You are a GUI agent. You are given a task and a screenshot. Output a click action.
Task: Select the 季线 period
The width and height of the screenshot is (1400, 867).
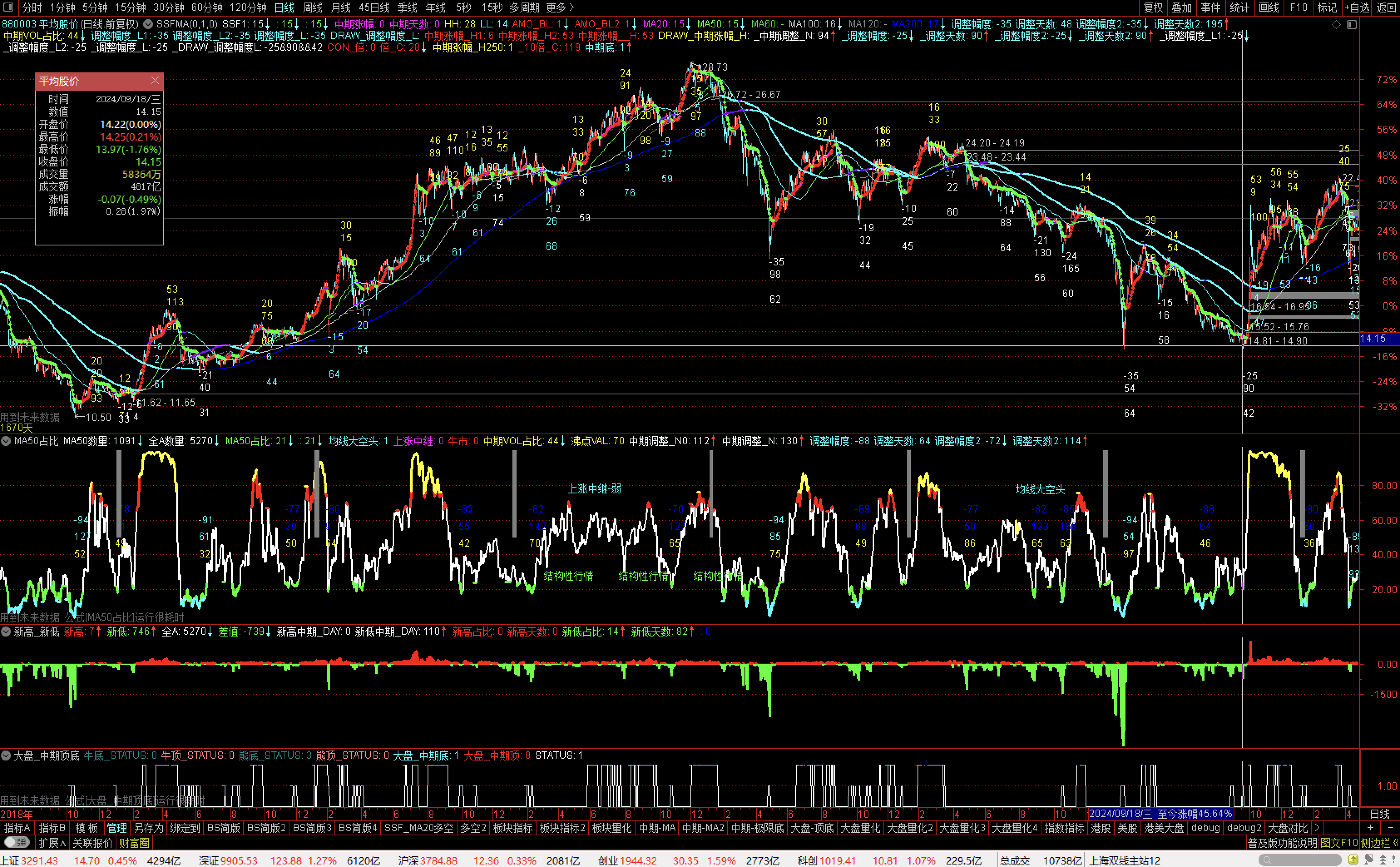click(407, 7)
